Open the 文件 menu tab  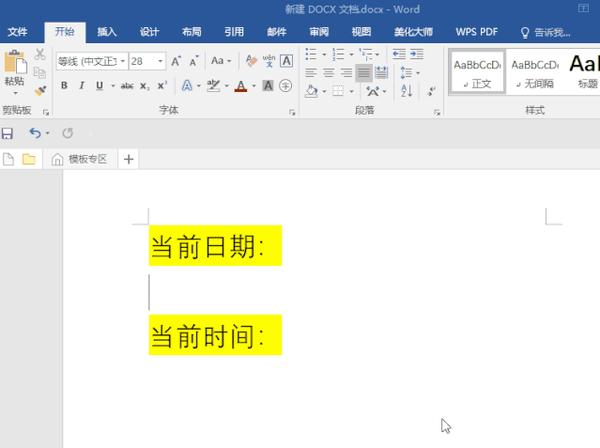17,32
